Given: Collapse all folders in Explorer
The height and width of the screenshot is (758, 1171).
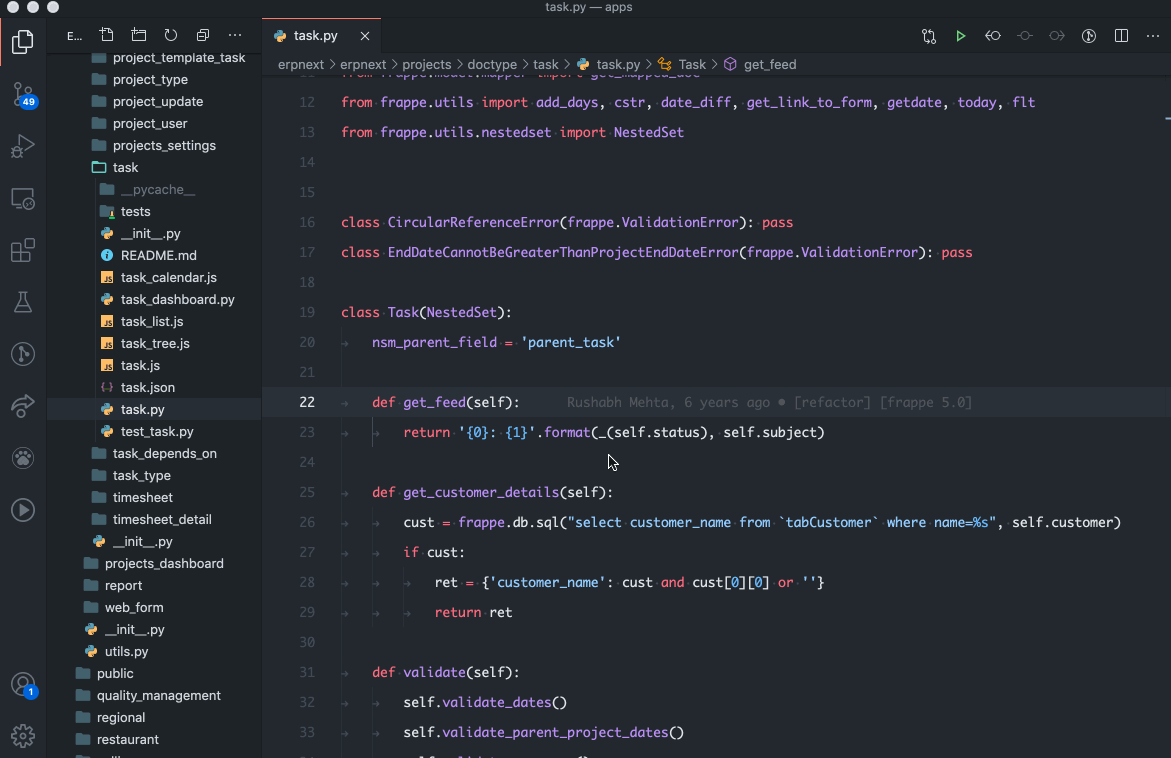Looking at the screenshot, I should coord(203,36).
